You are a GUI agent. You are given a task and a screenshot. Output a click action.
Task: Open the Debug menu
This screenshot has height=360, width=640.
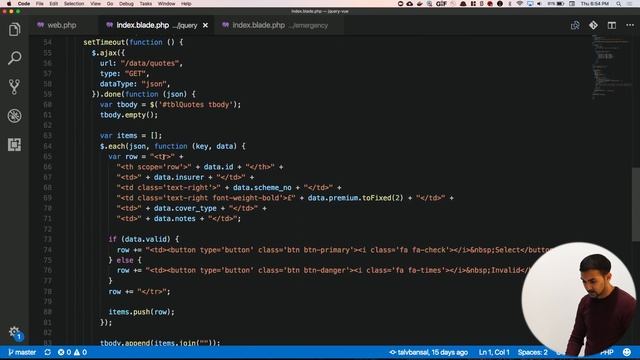pos(126,4)
